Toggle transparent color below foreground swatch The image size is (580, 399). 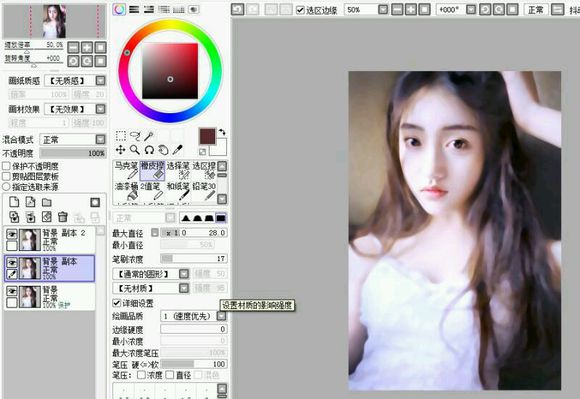(x=203, y=152)
